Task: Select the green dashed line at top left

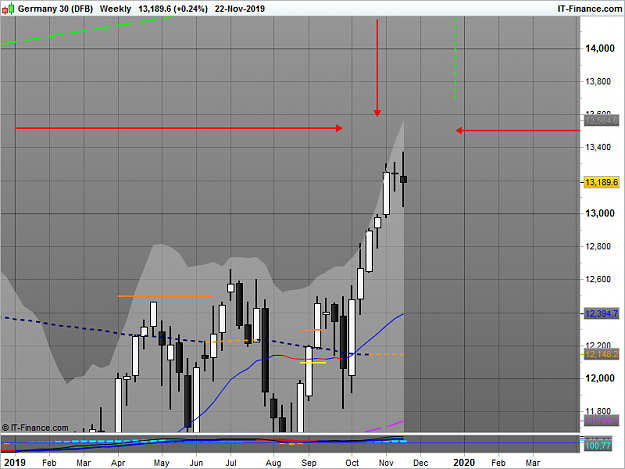Action: pyautogui.click(x=86, y=30)
